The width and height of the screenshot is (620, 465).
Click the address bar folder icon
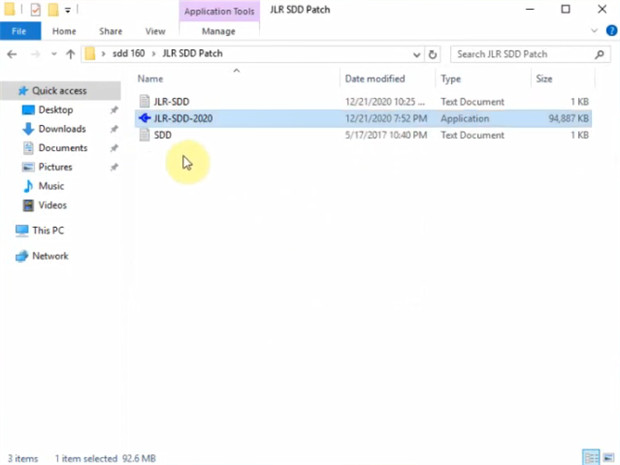click(90, 53)
